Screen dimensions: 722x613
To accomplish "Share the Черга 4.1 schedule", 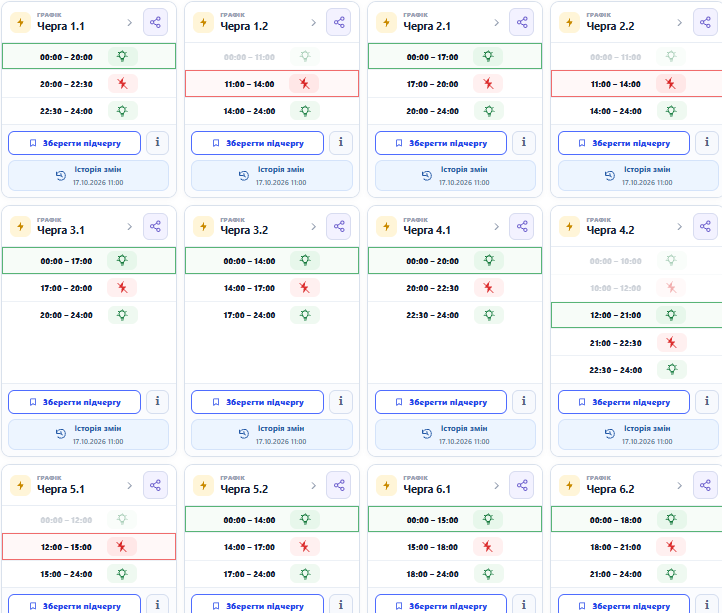I will 522,226.
